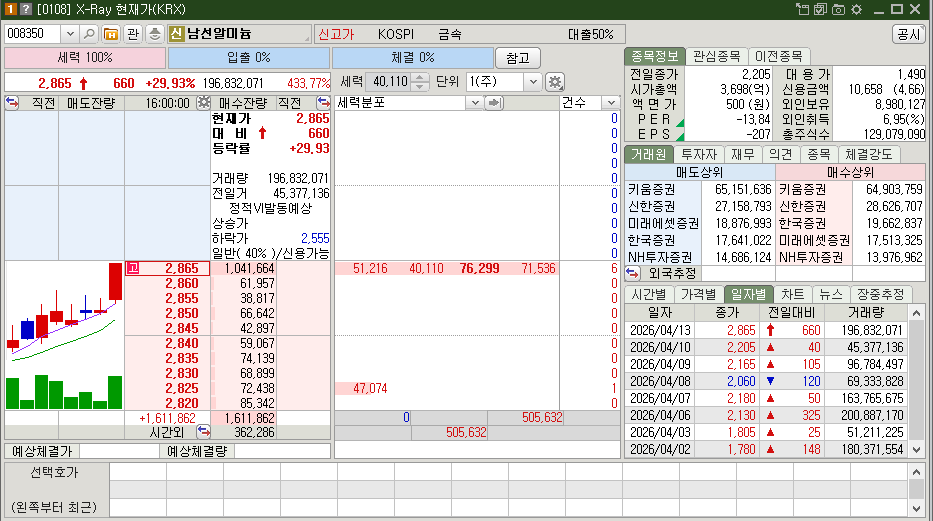Click the magnifier stock search icon
This screenshot has width=933, height=521.
[x=89, y=33]
